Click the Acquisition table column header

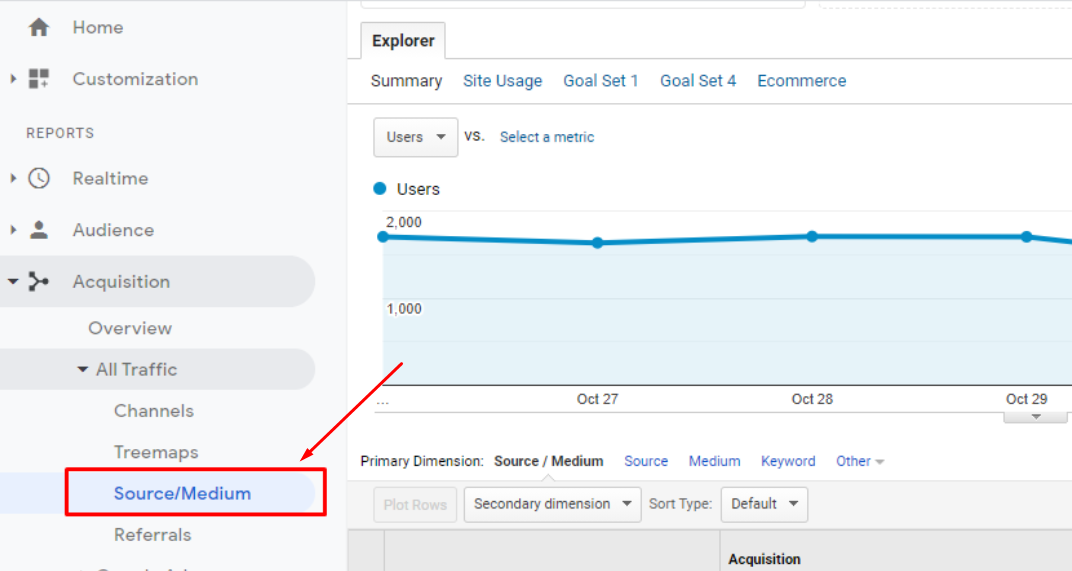pyautogui.click(x=764, y=559)
